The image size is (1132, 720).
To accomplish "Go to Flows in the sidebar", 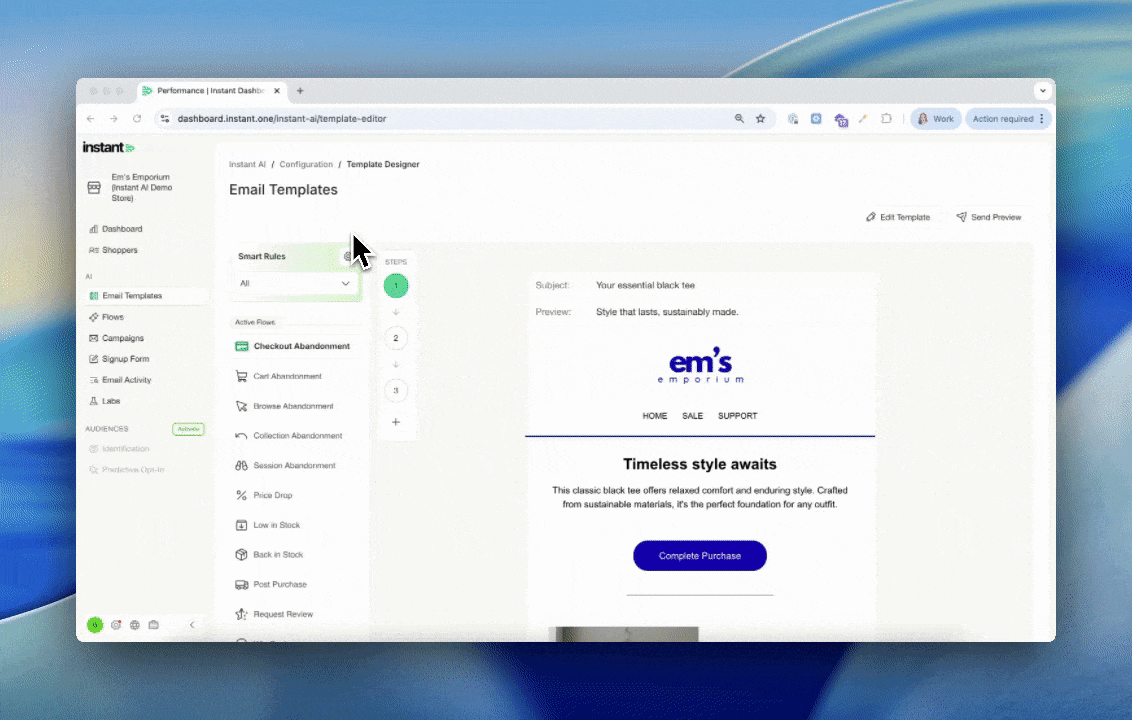I will click(x=112, y=317).
